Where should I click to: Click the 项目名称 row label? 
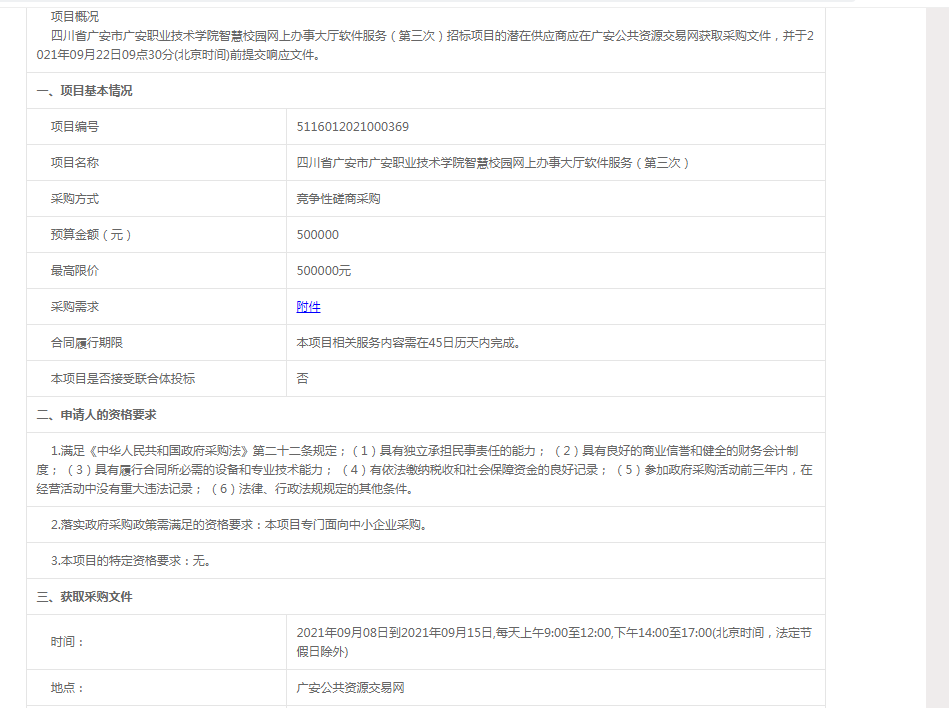(x=75, y=163)
